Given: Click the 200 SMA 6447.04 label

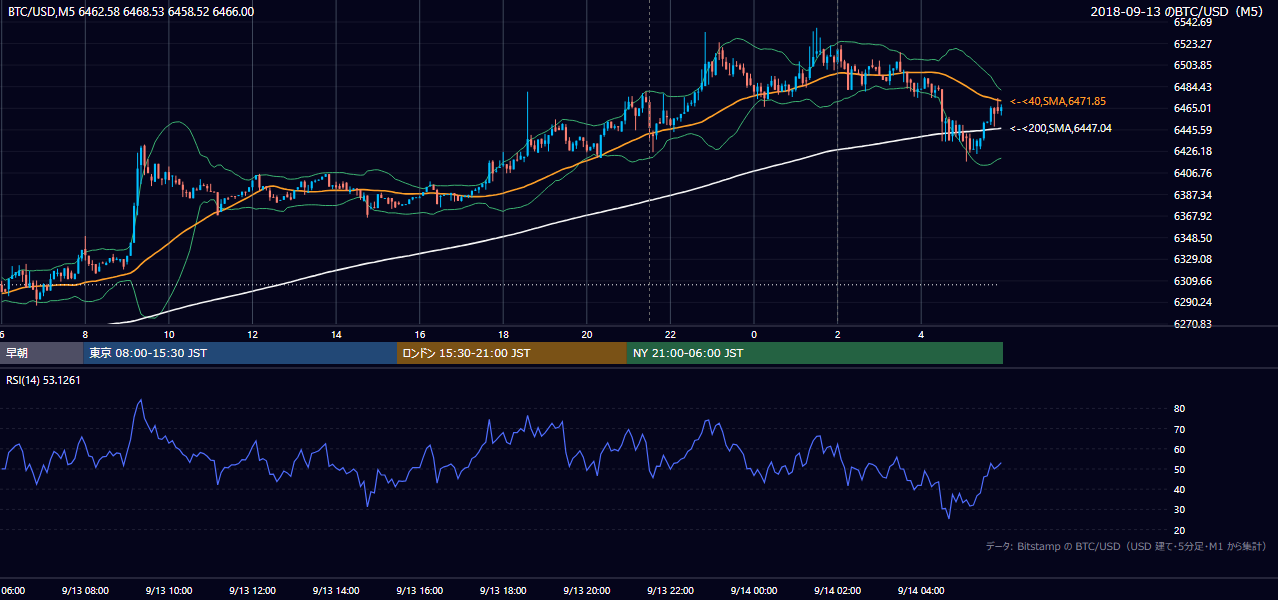Looking at the screenshot, I should (1061, 128).
